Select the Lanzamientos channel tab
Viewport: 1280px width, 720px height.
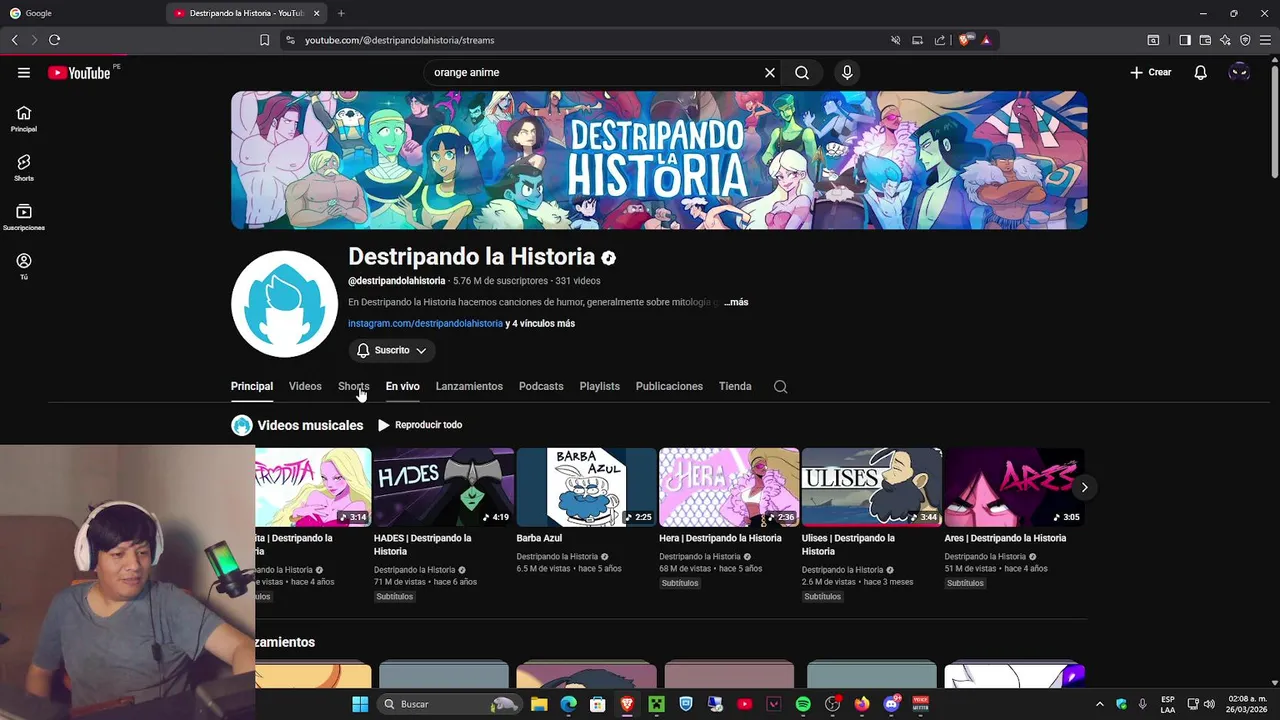[469, 386]
